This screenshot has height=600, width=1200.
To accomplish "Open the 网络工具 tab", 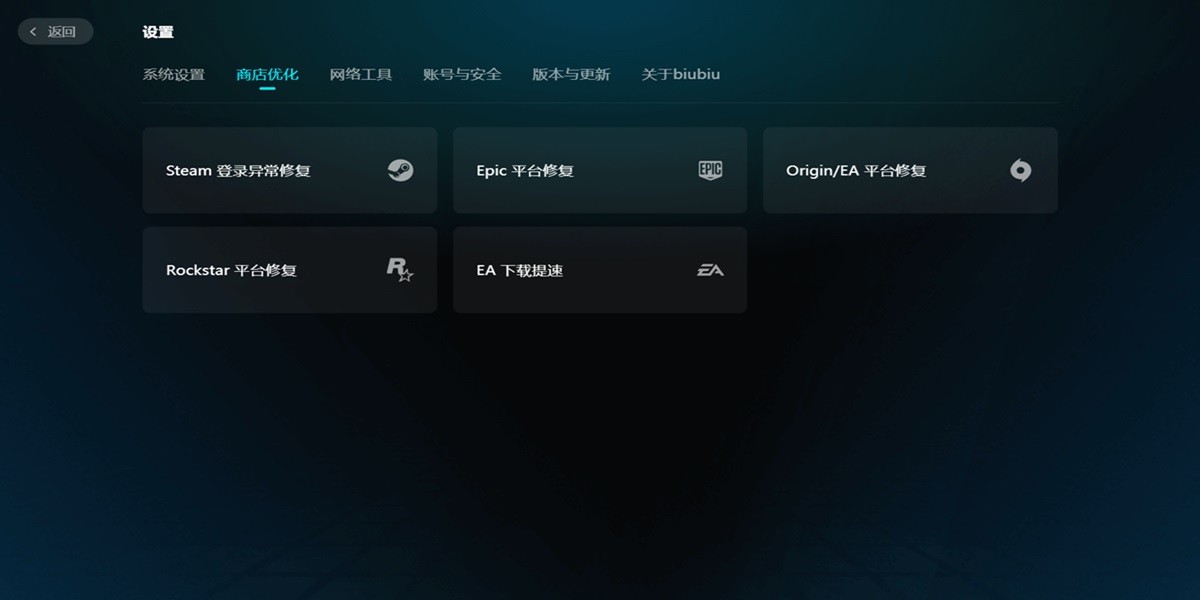I will [360, 73].
